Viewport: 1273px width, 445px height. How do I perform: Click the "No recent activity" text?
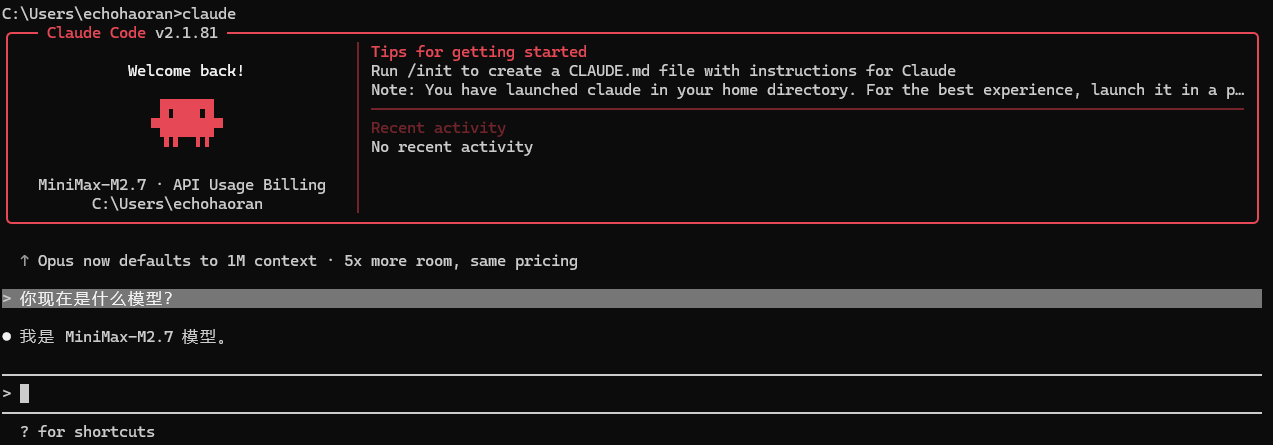(x=451, y=147)
